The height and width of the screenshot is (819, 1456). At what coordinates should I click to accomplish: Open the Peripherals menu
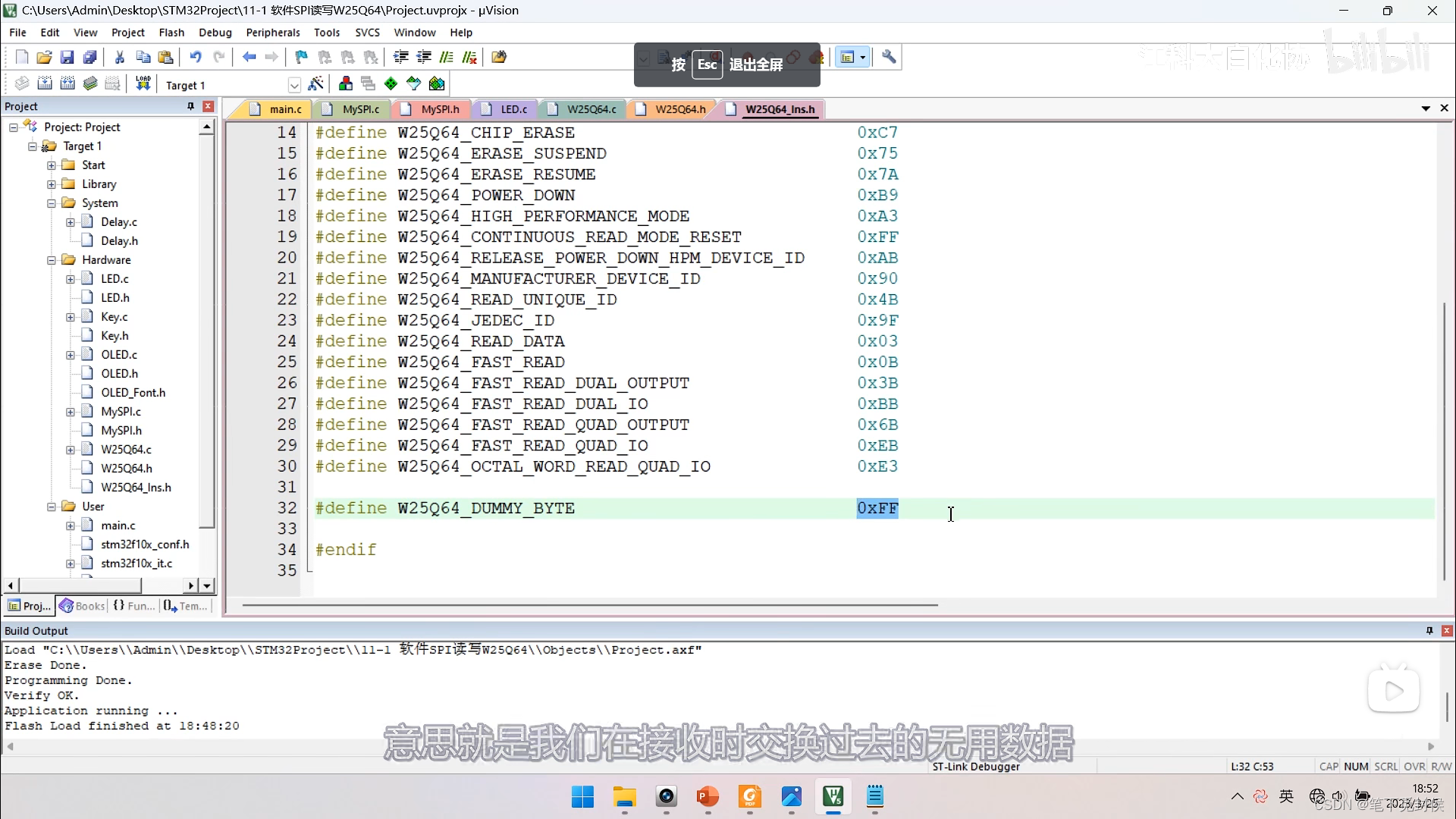[x=272, y=33]
